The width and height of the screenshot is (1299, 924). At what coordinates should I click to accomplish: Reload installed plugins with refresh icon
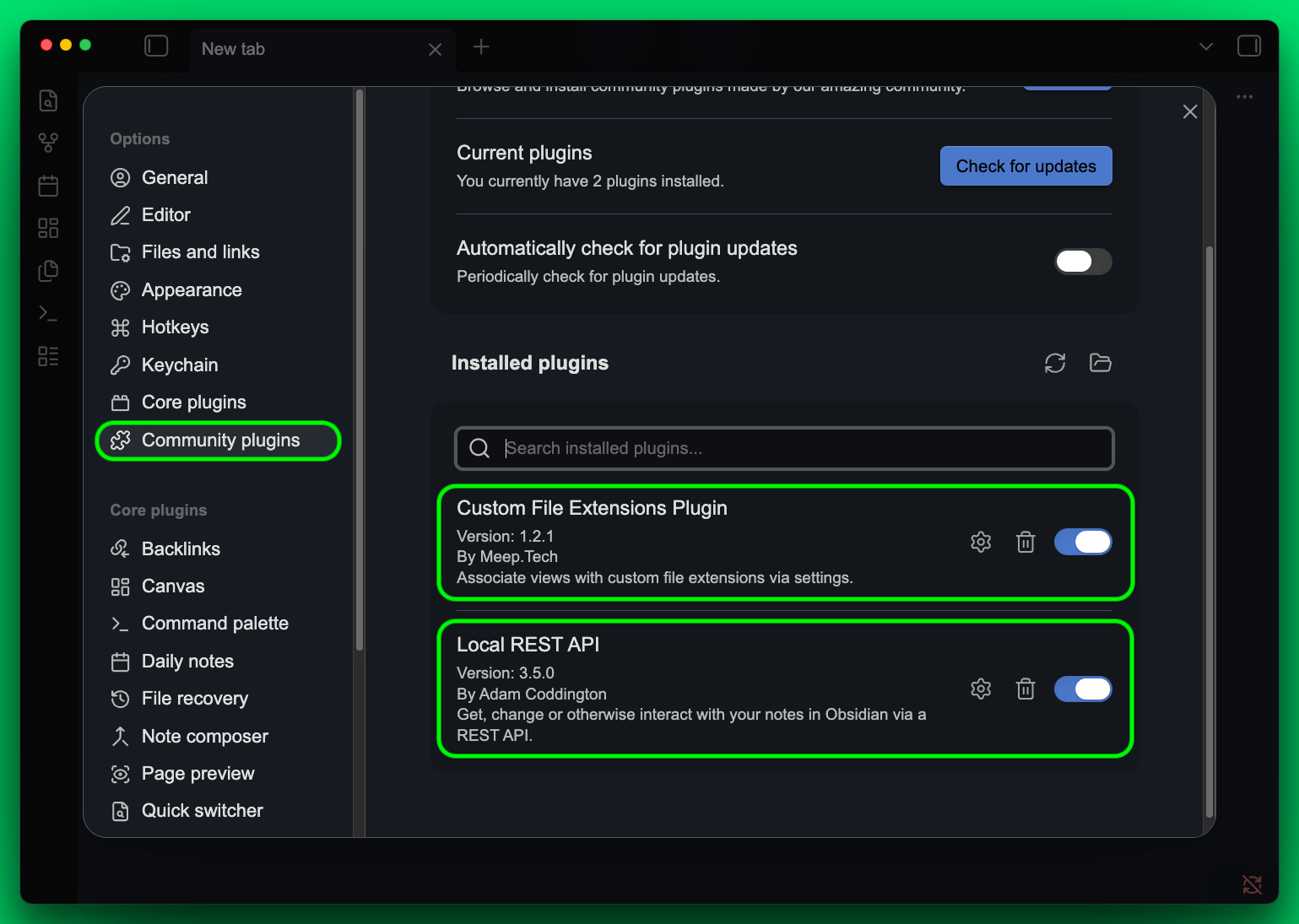point(1055,363)
